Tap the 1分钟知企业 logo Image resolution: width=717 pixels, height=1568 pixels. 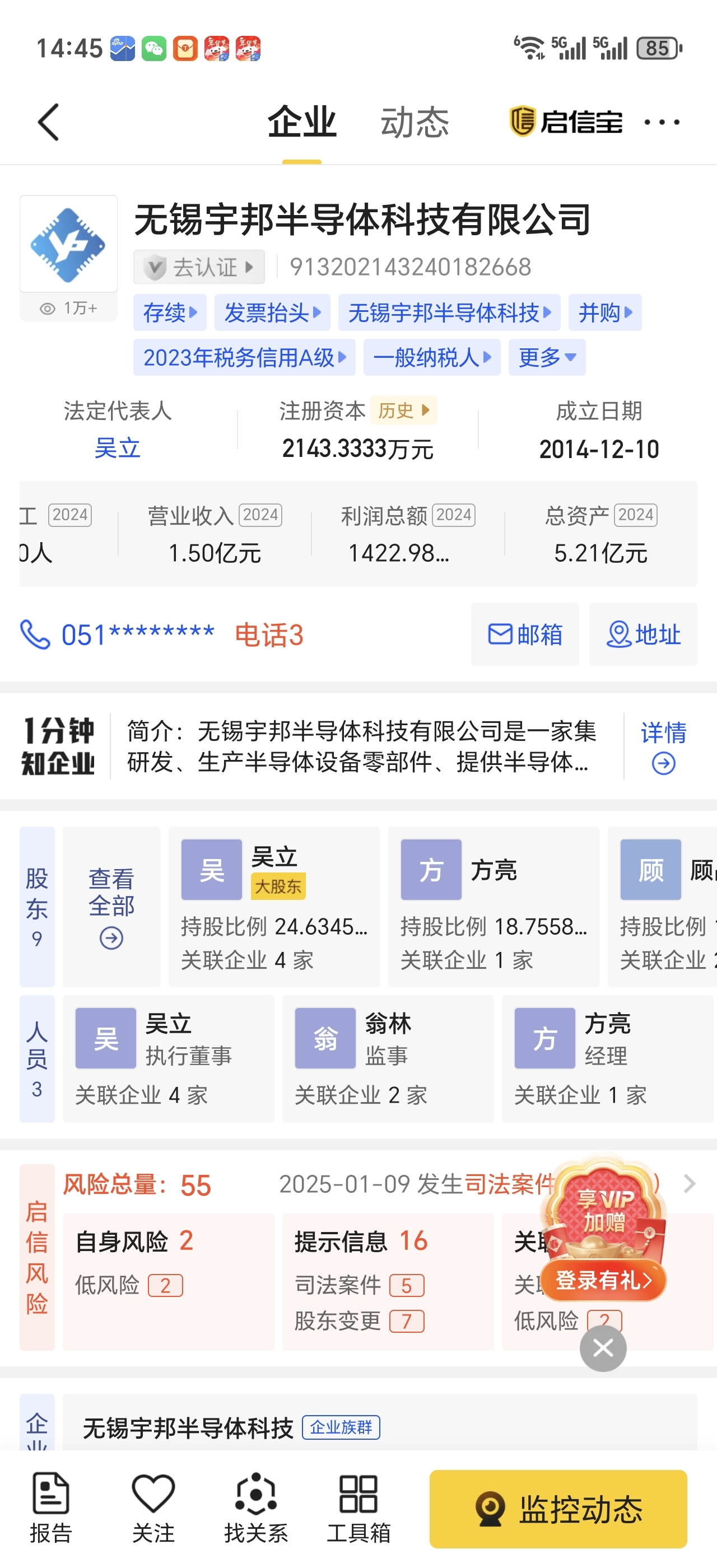coord(58,746)
